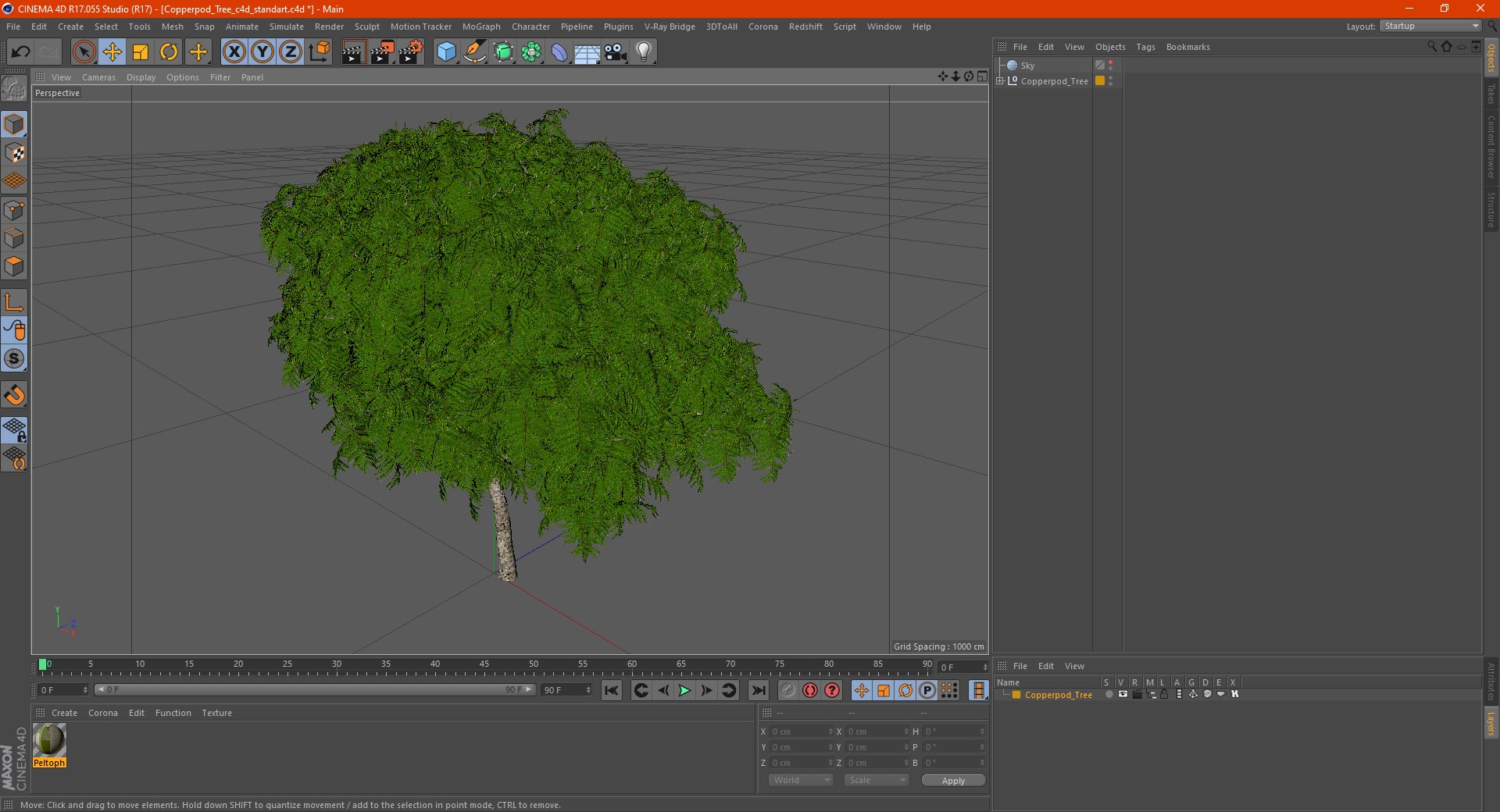
Task: Expand the Copperpod_Tree object hierarchy
Action: pos(999,81)
